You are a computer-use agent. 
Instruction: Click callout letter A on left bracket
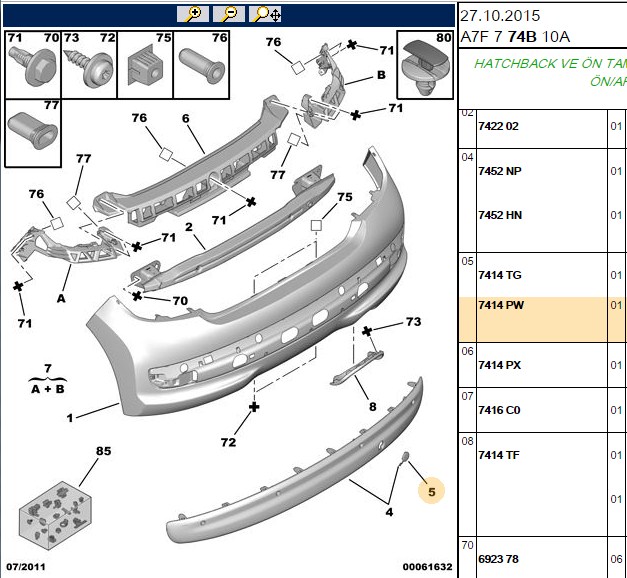click(x=61, y=298)
